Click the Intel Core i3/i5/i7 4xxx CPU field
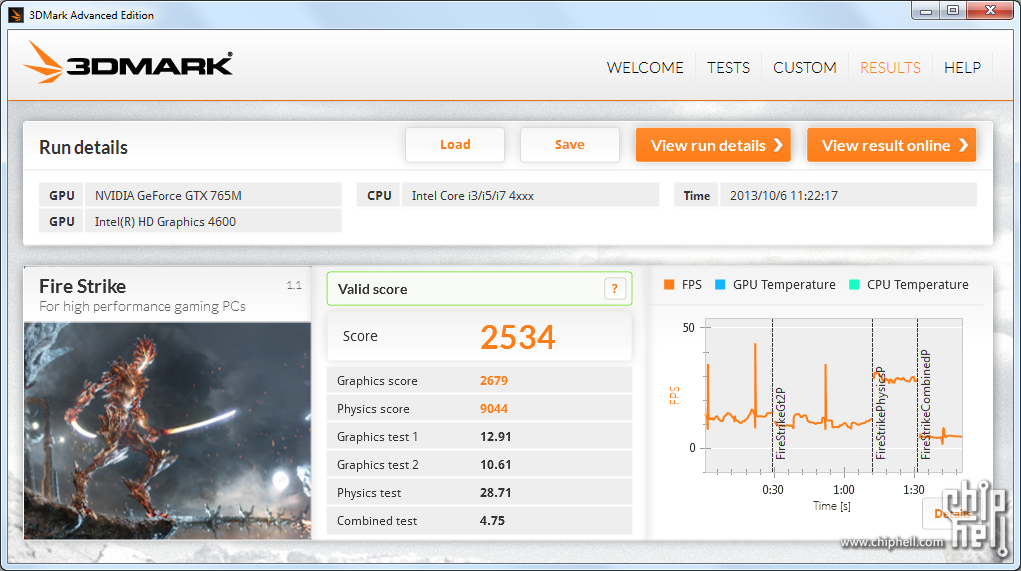 coord(530,195)
